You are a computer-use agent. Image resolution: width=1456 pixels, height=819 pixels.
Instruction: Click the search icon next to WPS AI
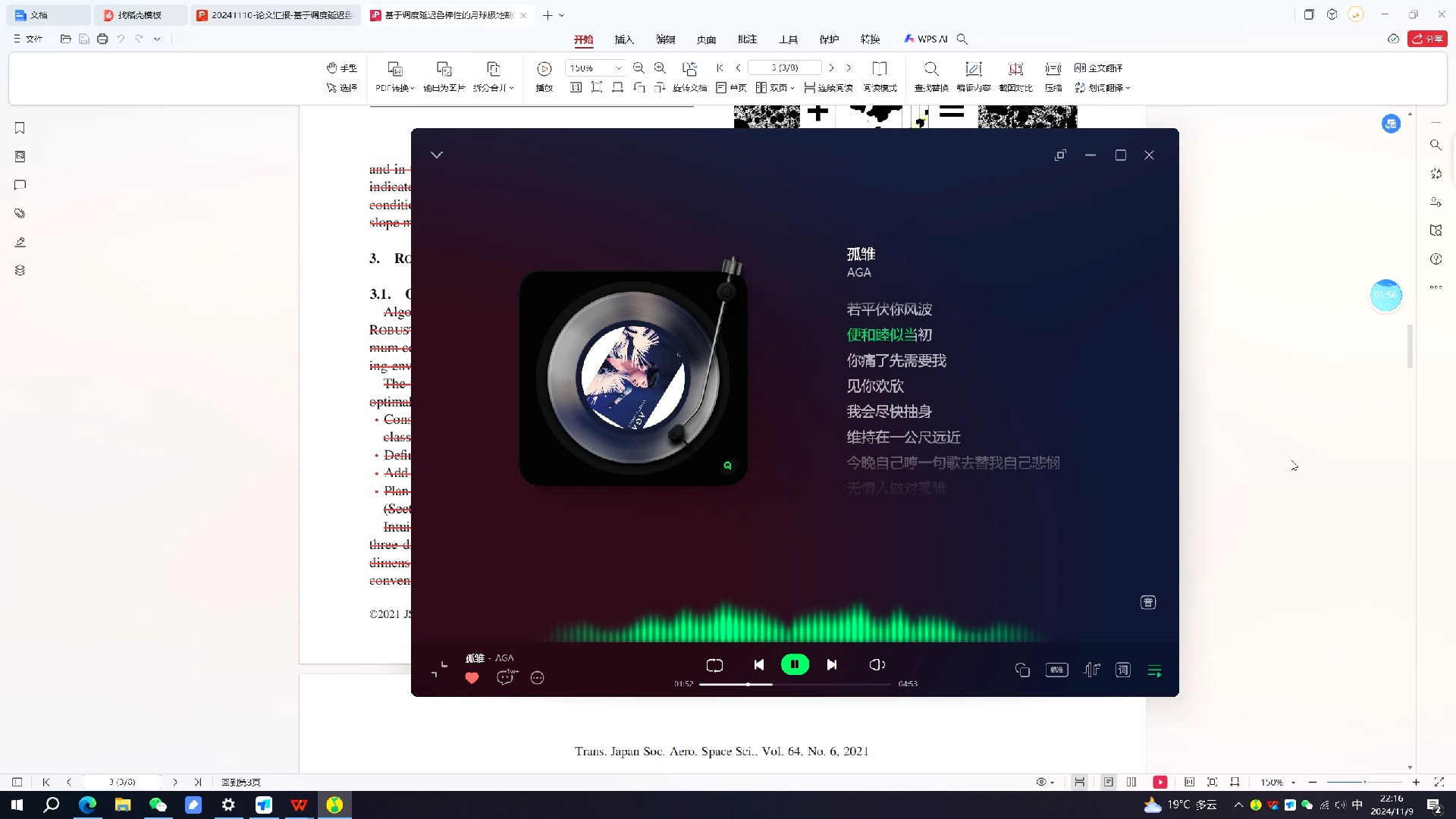coord(962,39)
